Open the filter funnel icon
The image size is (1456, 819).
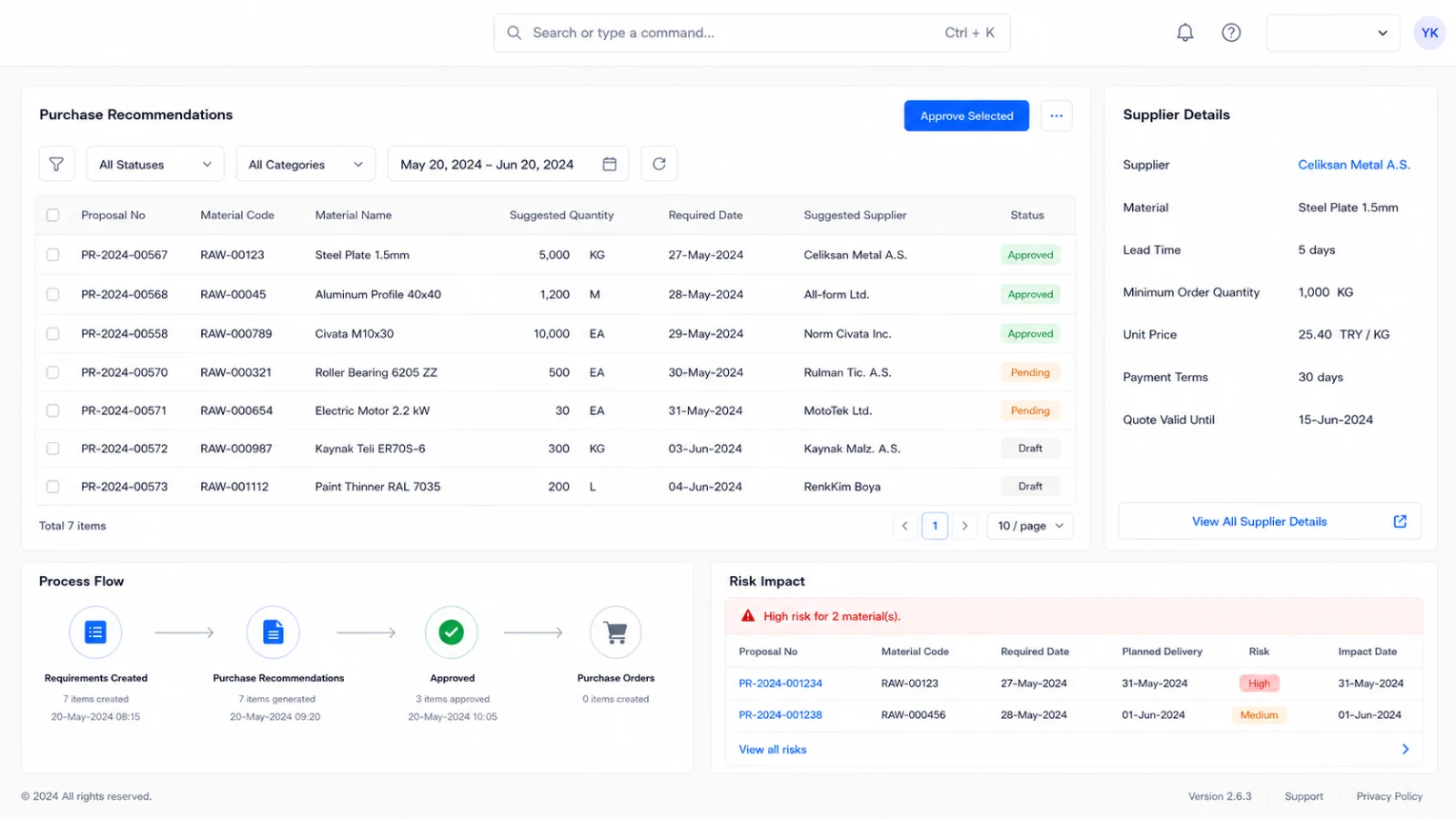click(x=56, y=165)
